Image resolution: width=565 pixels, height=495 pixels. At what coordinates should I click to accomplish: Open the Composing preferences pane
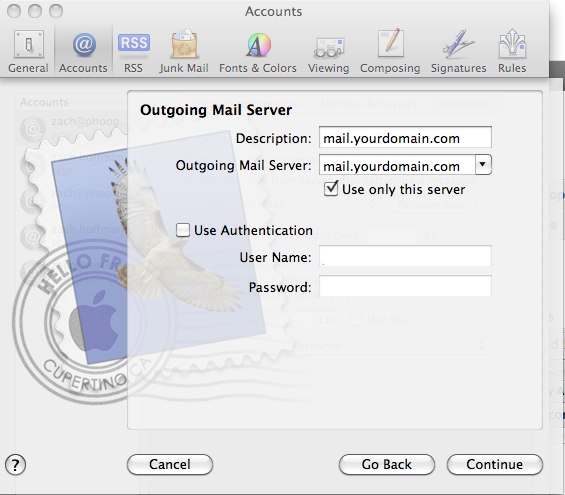click(x=390, y=51)
